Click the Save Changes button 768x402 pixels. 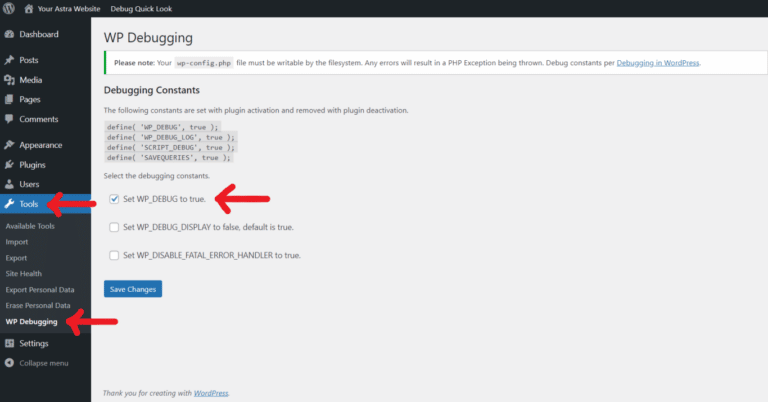[133, 289]
